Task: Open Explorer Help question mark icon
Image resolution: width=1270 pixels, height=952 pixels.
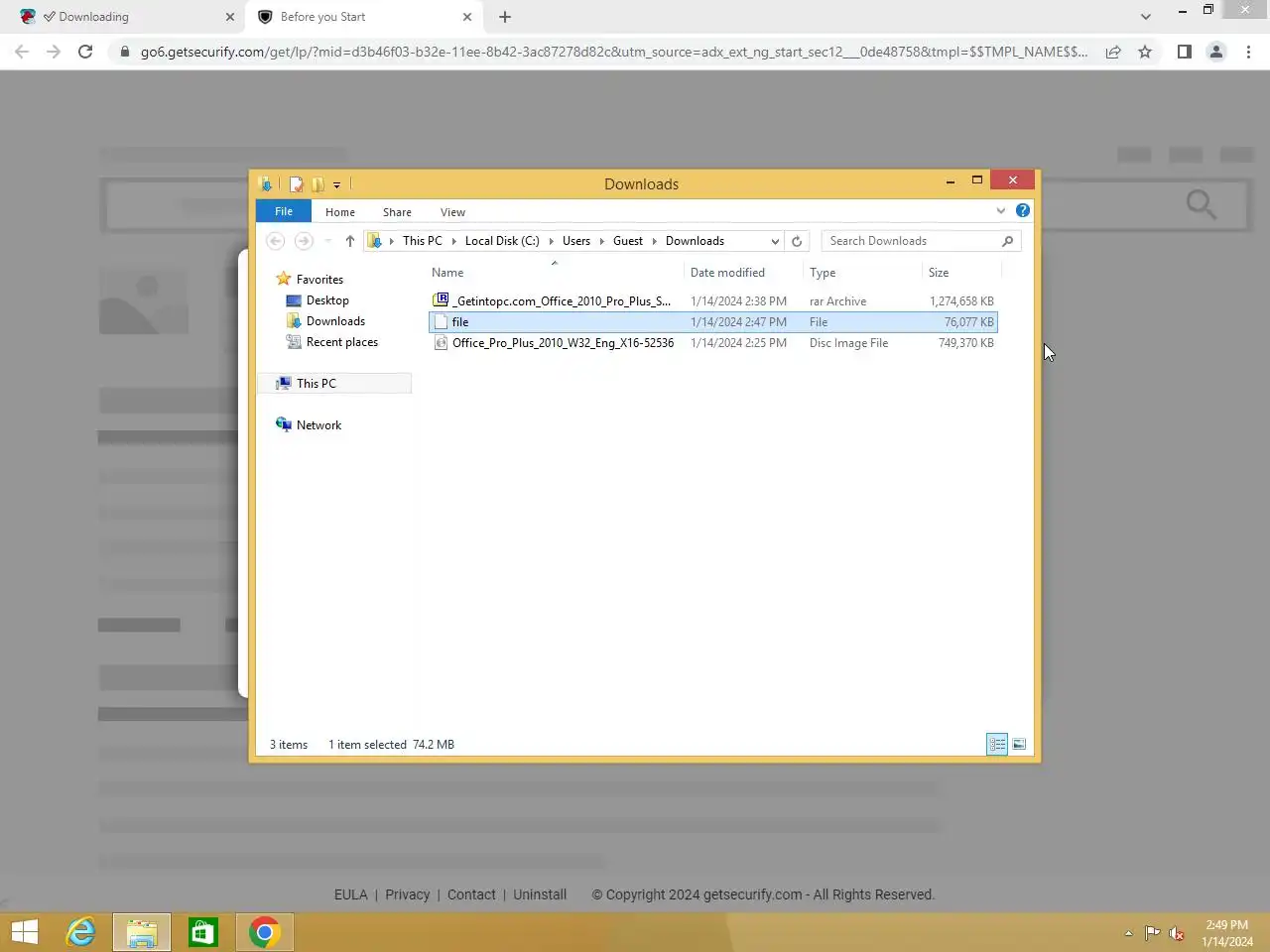Action: (x=1023, y=210)
